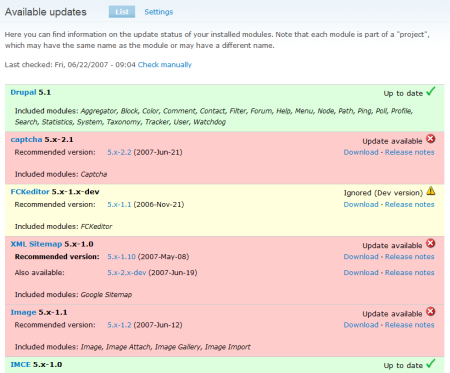Click the Check manually link
The width and height of the screenshot is (450, 373).
165,65
